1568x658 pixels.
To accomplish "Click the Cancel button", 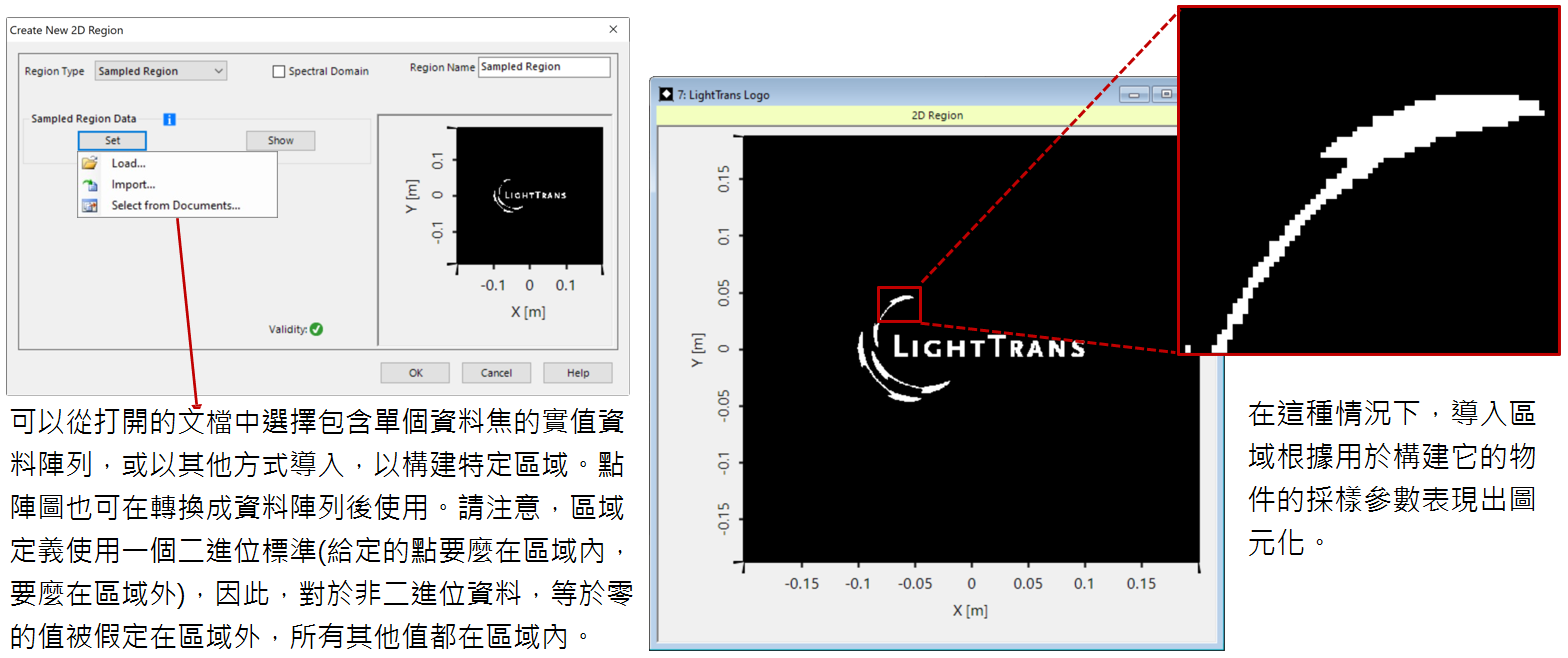I will pos(496,373).
